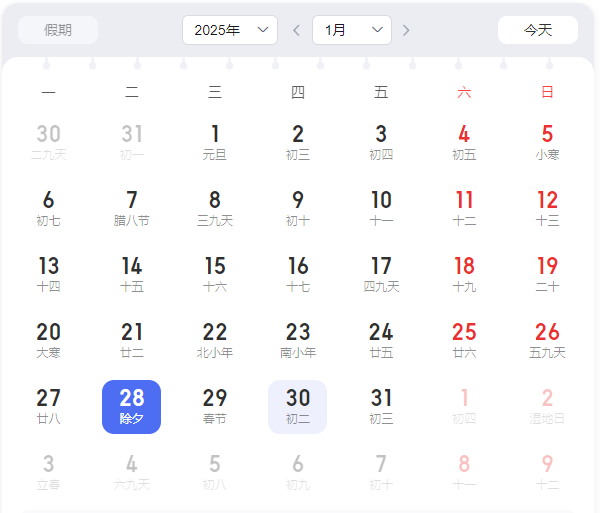Choose January 17 四九天
The height and width of the screenshot is (513, 600).
coord(381,275)
